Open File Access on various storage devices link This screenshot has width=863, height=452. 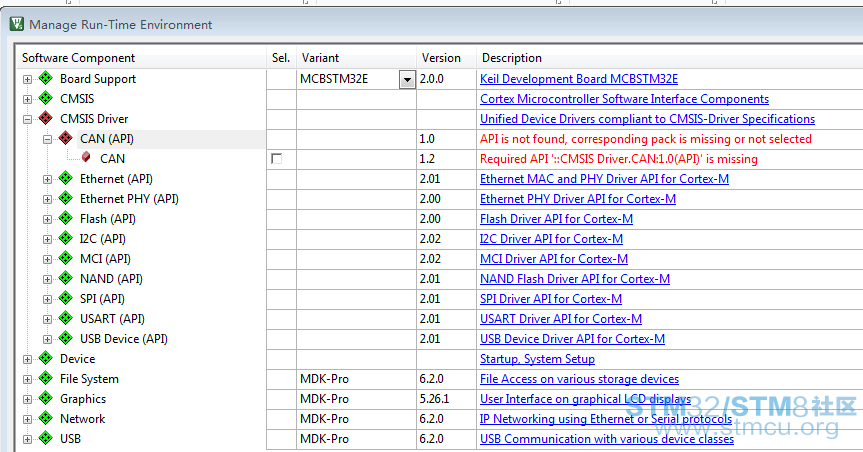[x=580, y=379]
